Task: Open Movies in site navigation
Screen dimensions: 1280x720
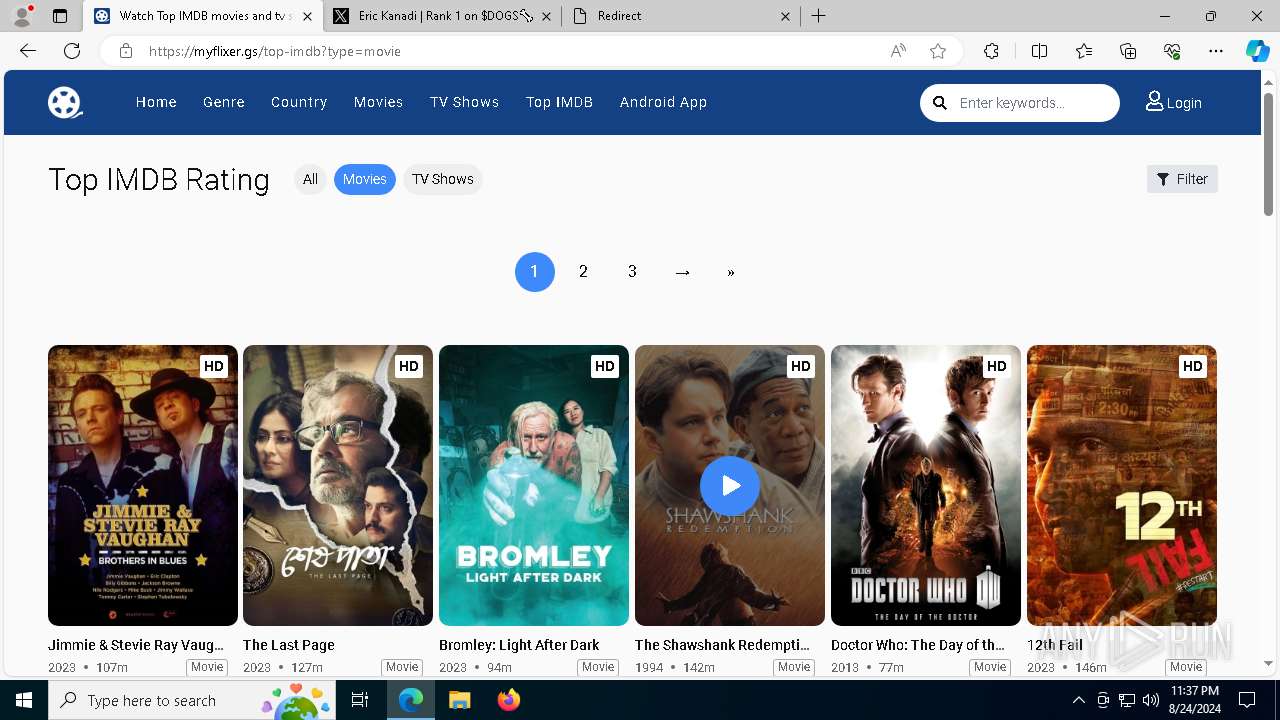Action: coord(378,102)
